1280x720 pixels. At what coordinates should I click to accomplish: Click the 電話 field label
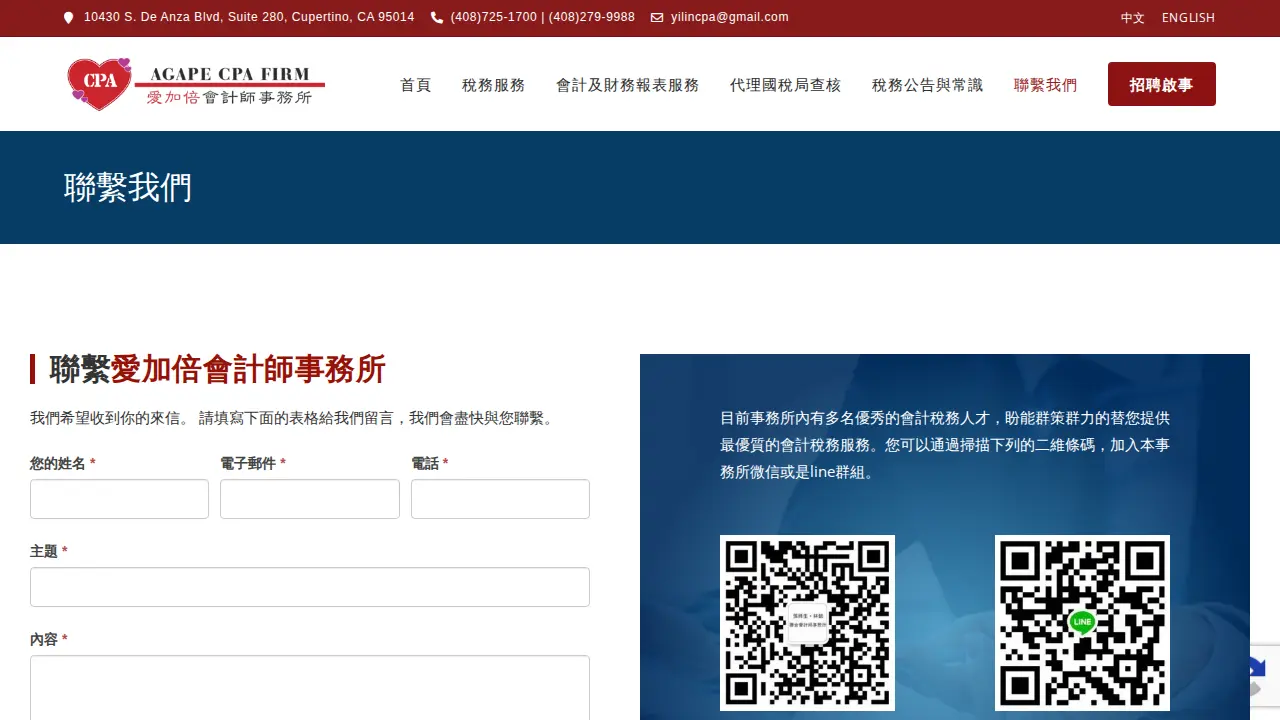pyautogui.click(x=430, y=463)
